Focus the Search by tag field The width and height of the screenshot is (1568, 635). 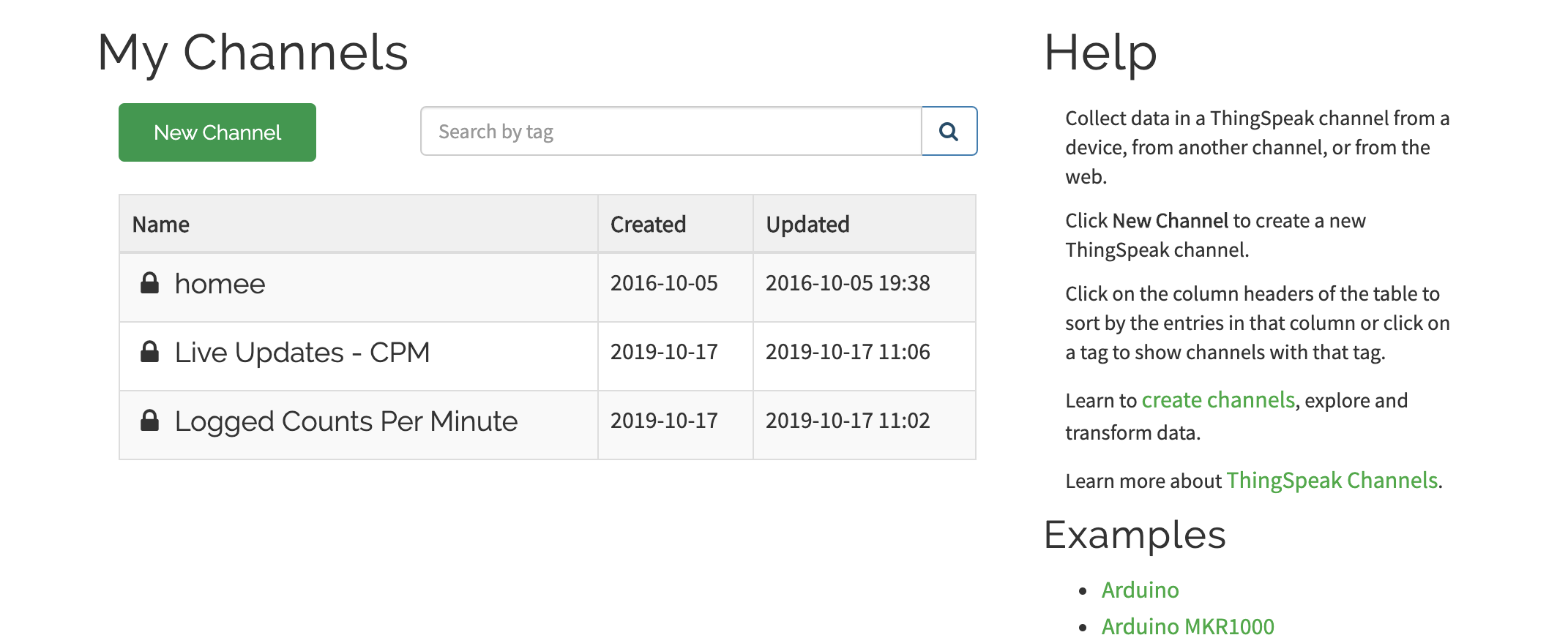pos(671,132)
